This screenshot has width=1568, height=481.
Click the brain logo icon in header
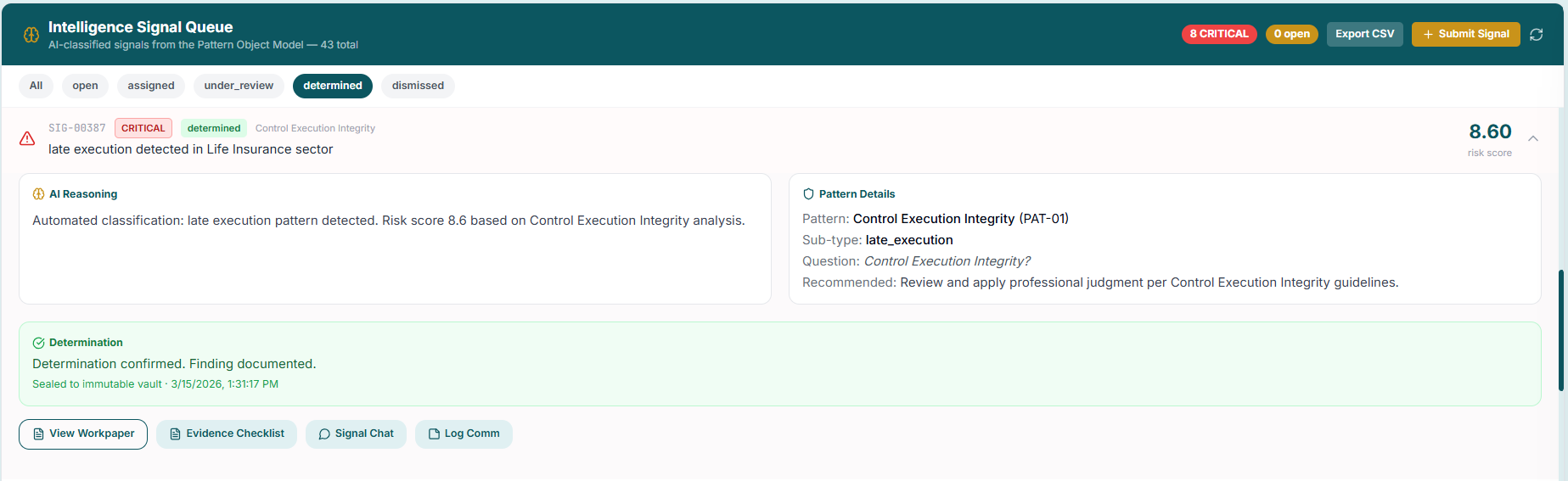tap(31, 35)
